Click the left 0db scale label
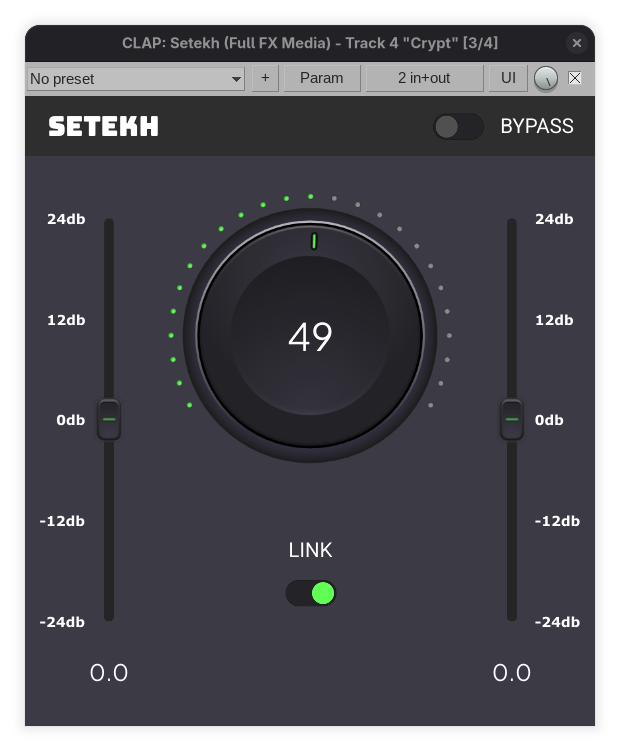 [x=70, y=420]
